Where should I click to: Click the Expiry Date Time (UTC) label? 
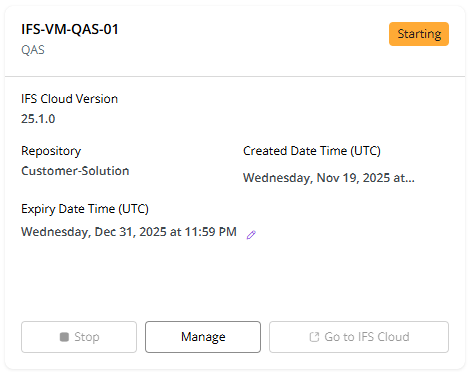[x=85, y=209]
